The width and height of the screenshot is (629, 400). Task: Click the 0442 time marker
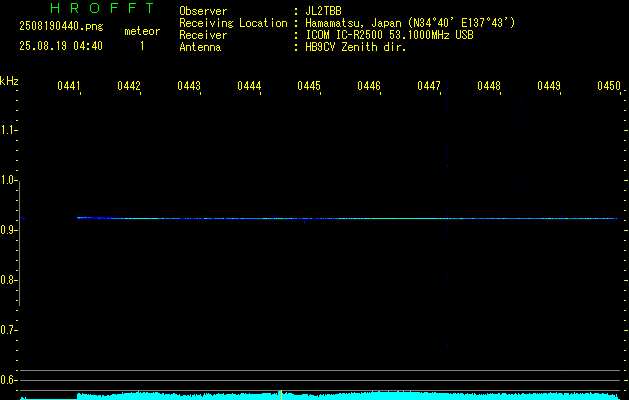[128, 86]
